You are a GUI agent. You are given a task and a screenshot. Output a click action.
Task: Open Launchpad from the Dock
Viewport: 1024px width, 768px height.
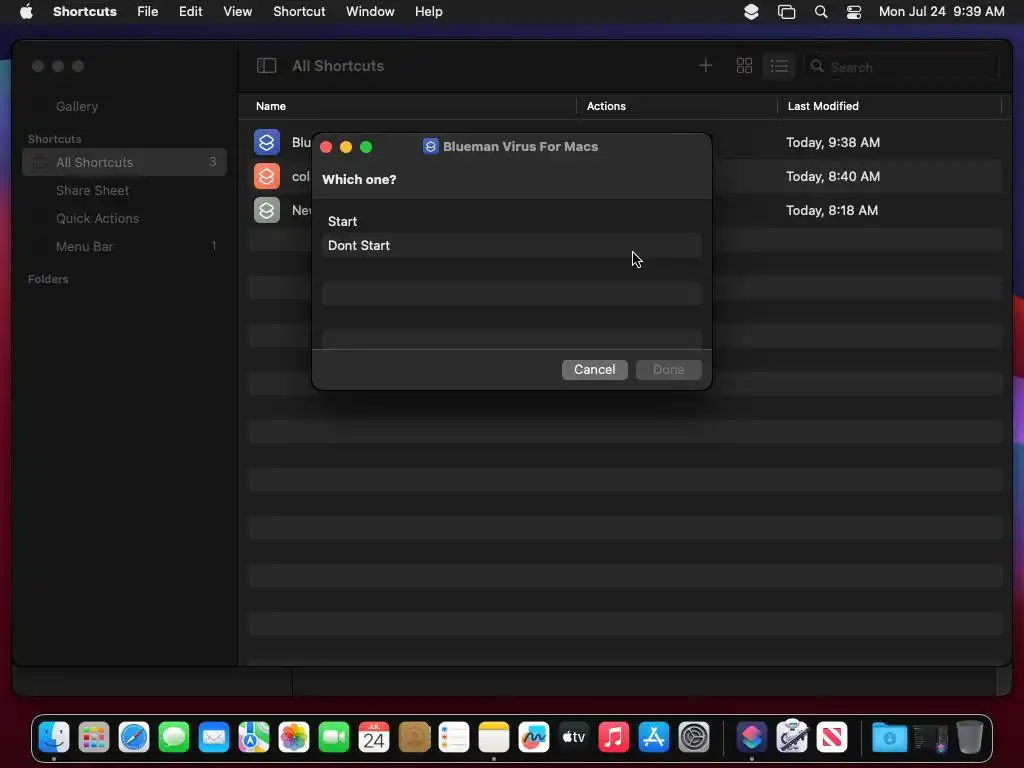pos(94,738)
